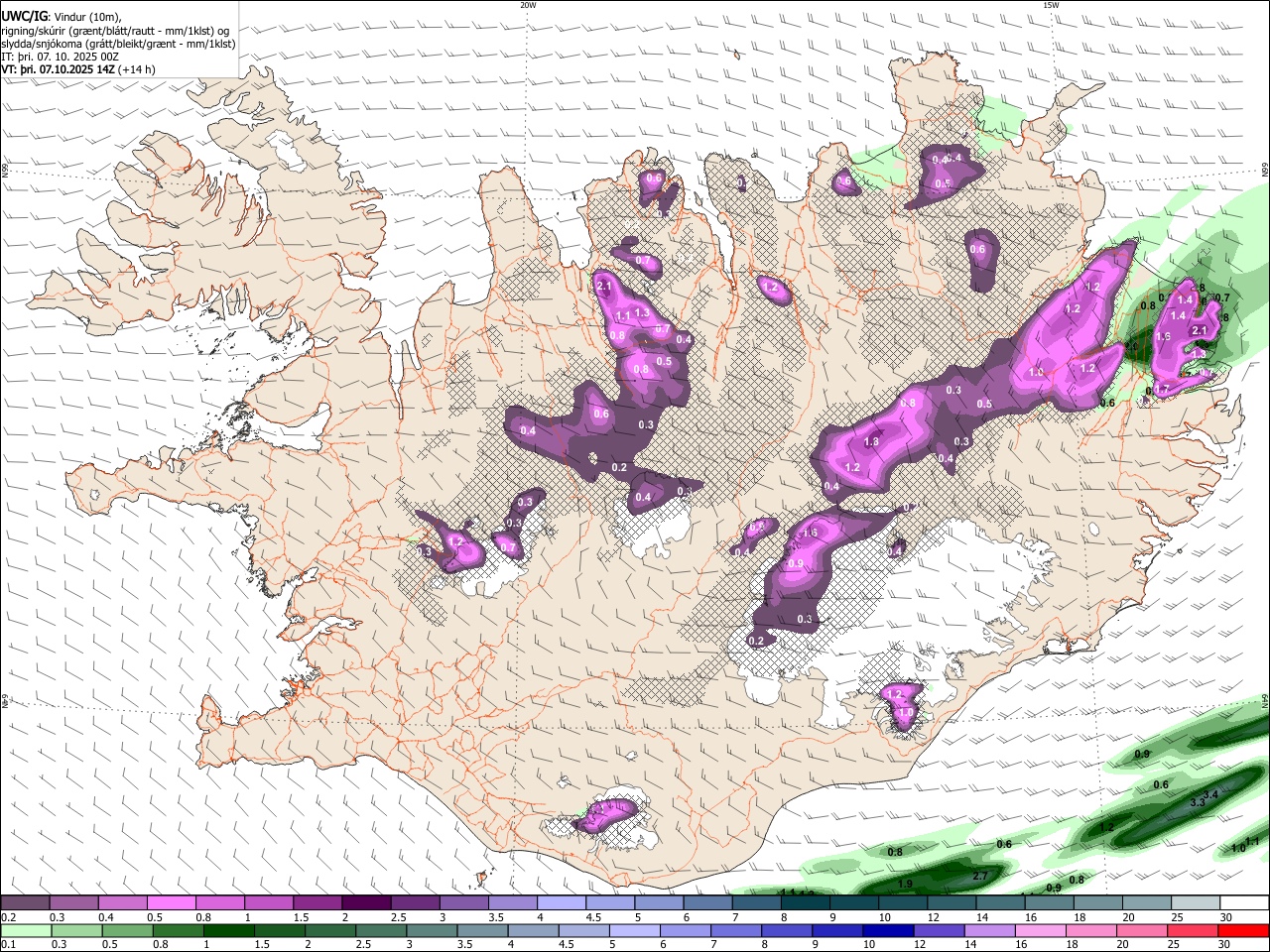Click the "3.4" rain value offshore

click(x=1209, y=795)
